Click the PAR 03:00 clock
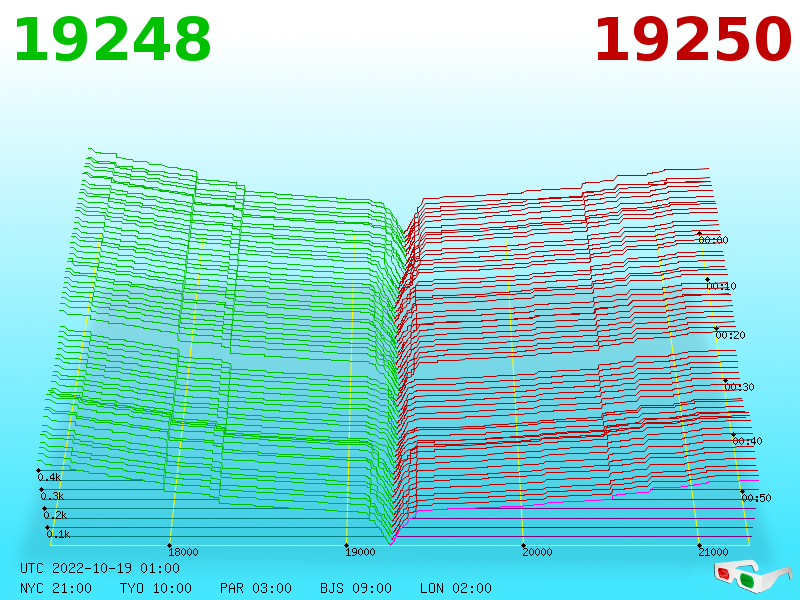Image resolution: width=800 pixels, height=600 pixels. [256, 588]
